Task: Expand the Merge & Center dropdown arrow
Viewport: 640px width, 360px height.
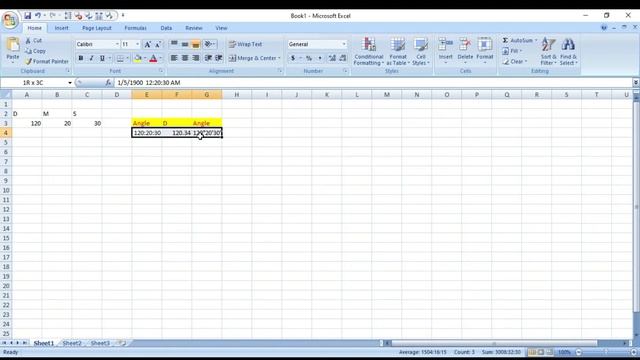Action: (x=280, y=58)
